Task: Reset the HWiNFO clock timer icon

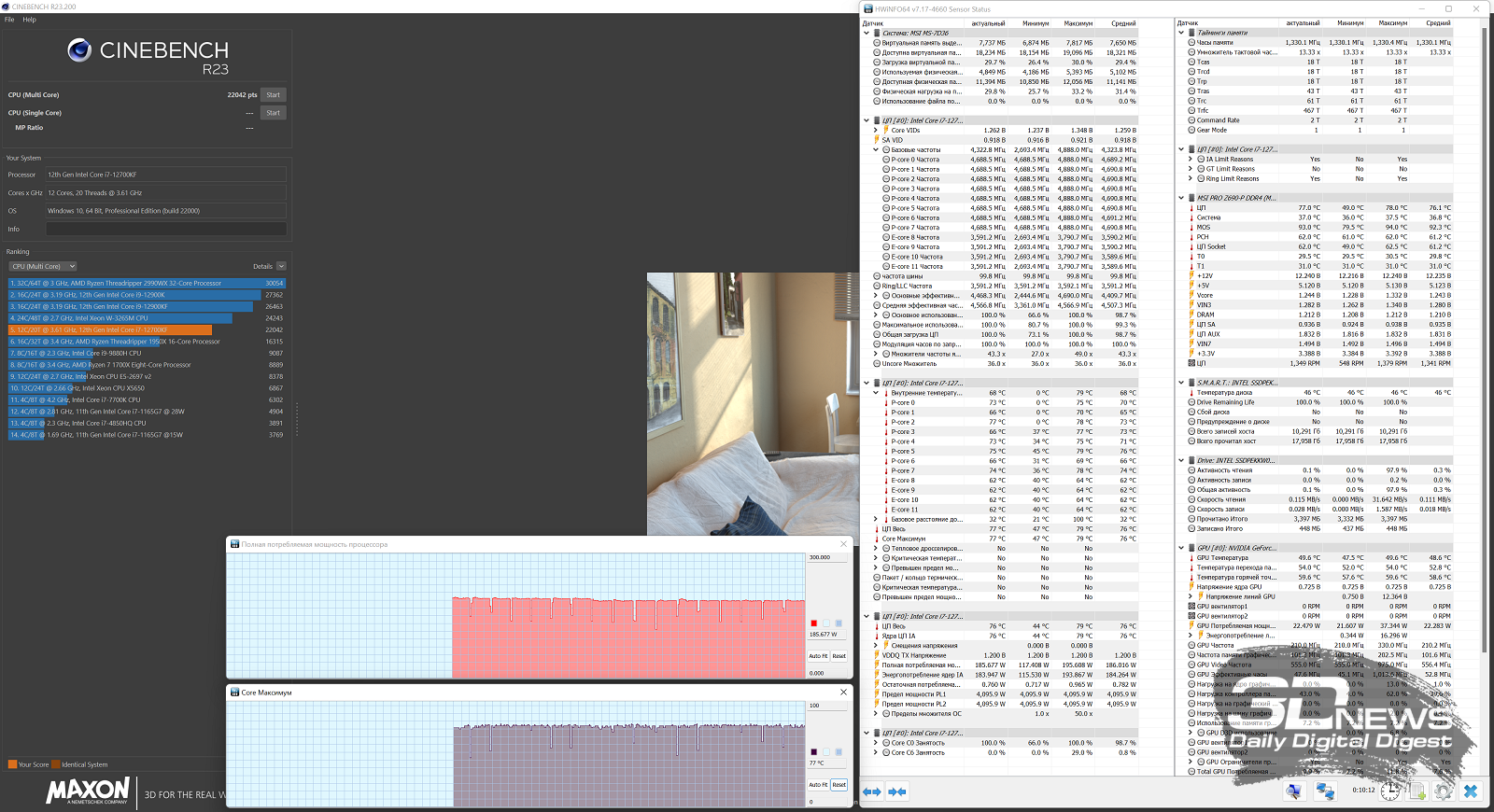Action: (x=1390, y=791)
